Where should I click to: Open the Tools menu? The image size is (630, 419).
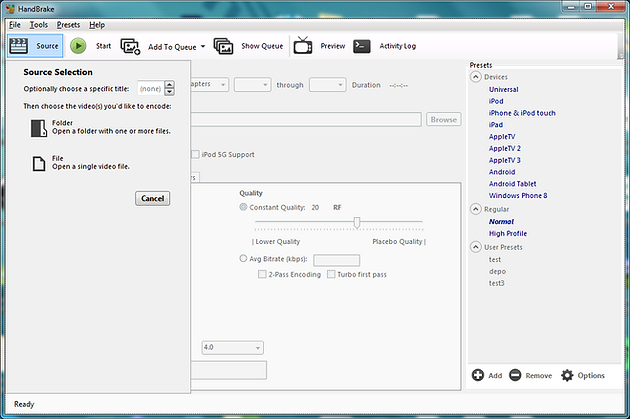(39, 25)
